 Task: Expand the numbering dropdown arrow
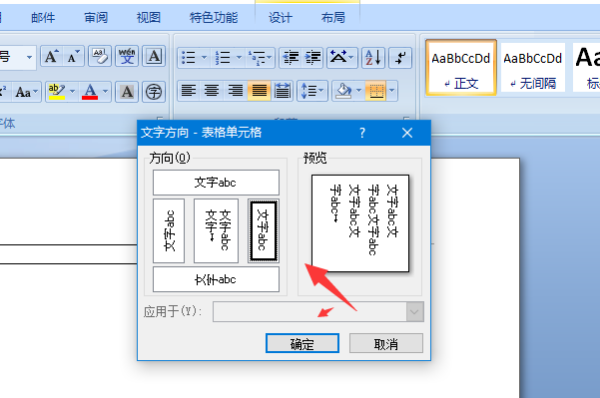click(x=239, y=58)
